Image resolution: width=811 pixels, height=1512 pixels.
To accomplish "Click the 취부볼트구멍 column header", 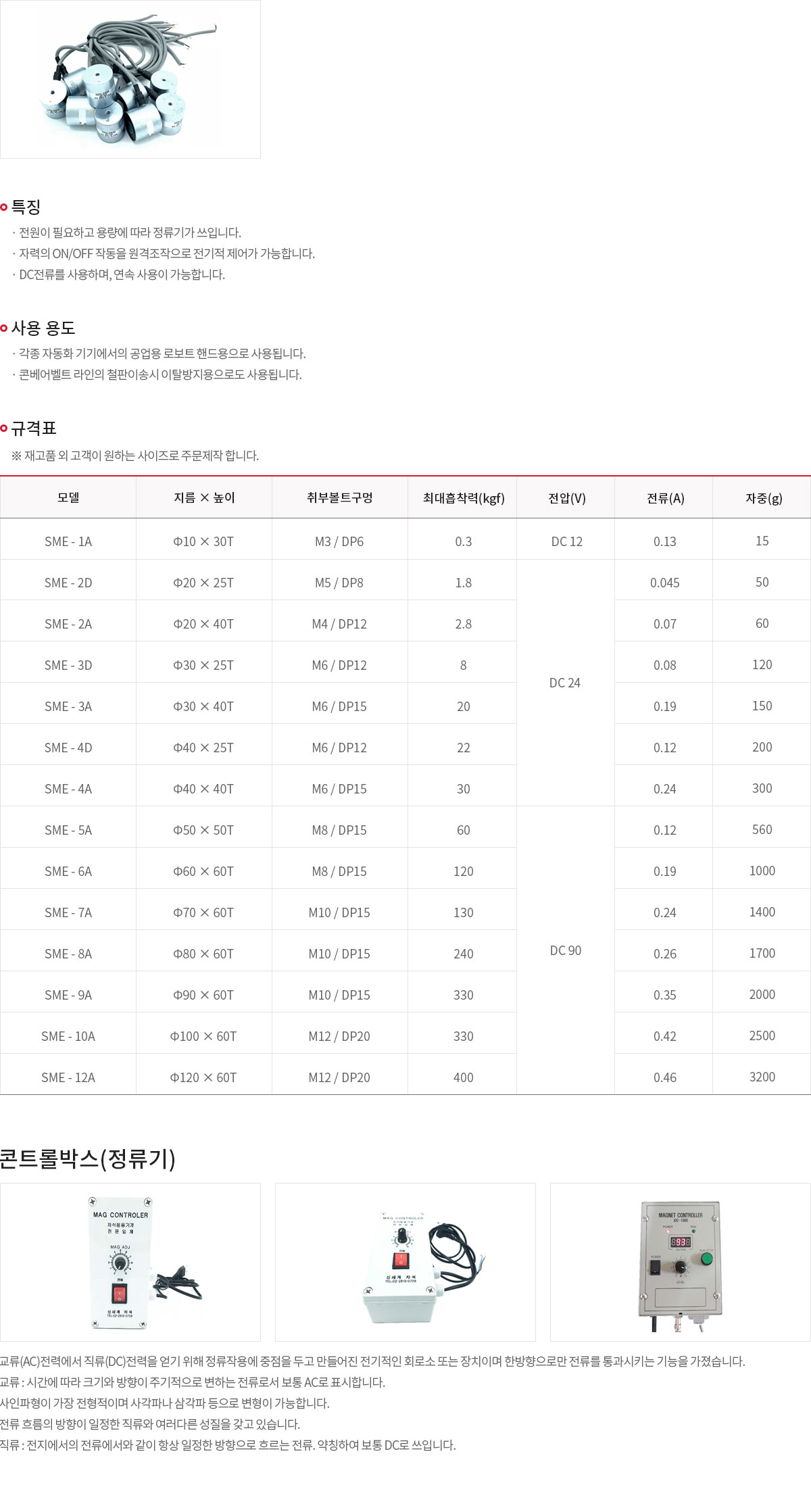I will tap(339, 497).
